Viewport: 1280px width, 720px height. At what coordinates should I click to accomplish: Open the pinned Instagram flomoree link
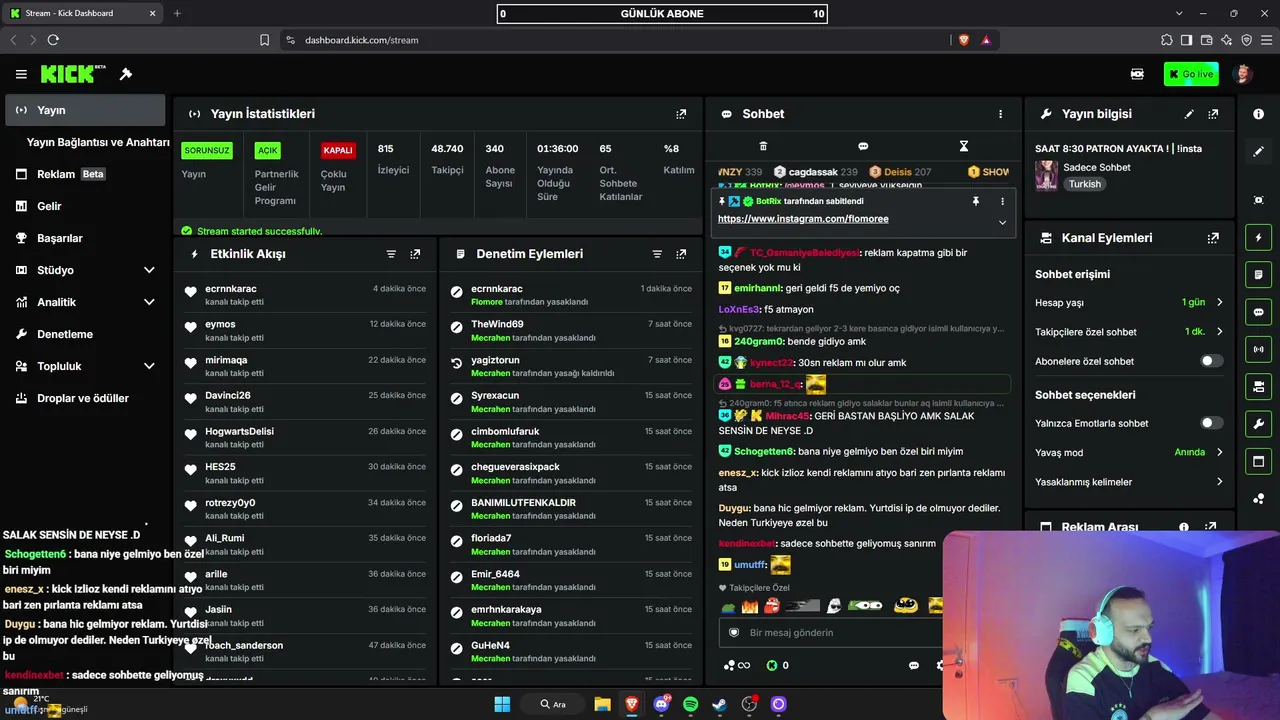point(803,219)
